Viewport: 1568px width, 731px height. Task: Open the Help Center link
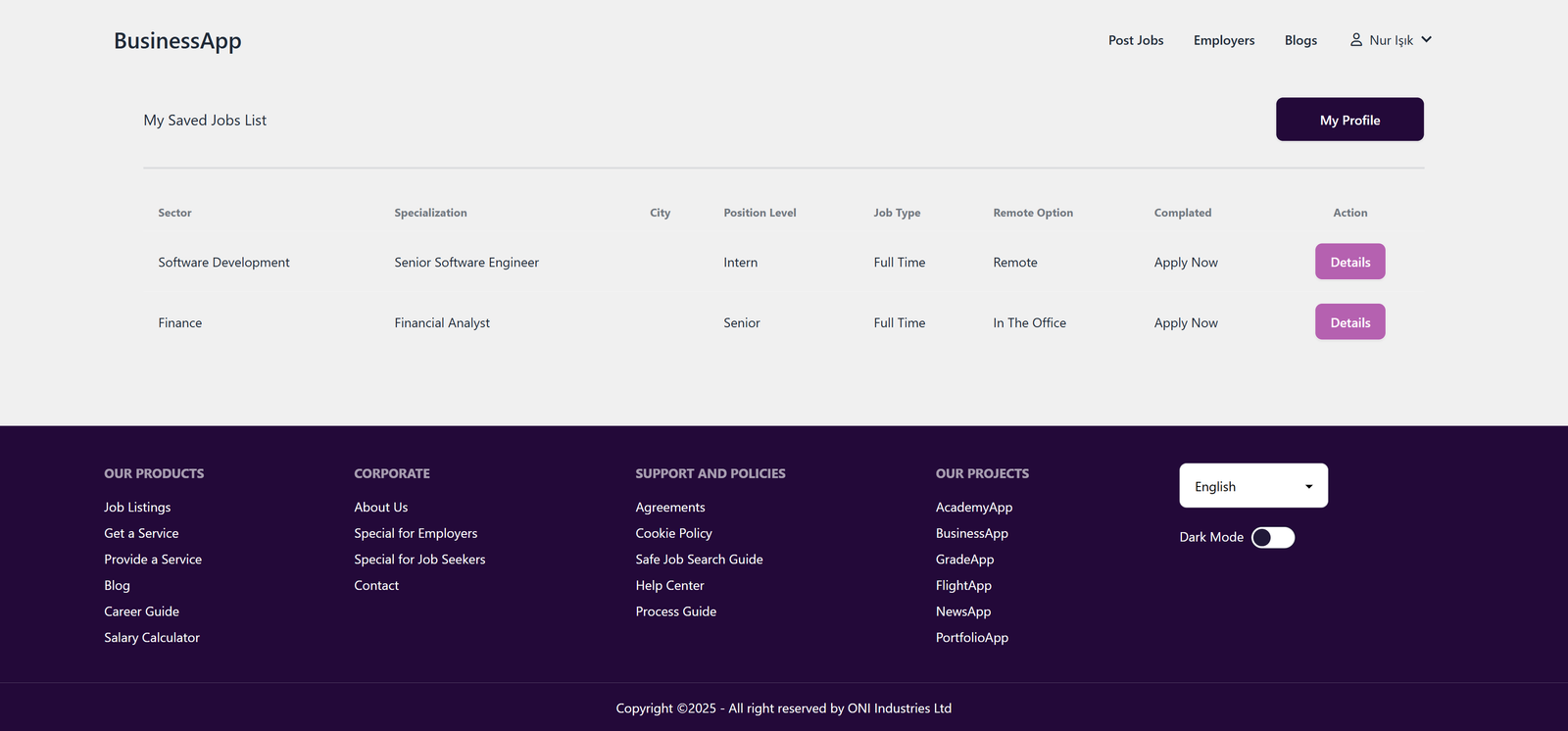pyautogui.click(x=669, y=586)
